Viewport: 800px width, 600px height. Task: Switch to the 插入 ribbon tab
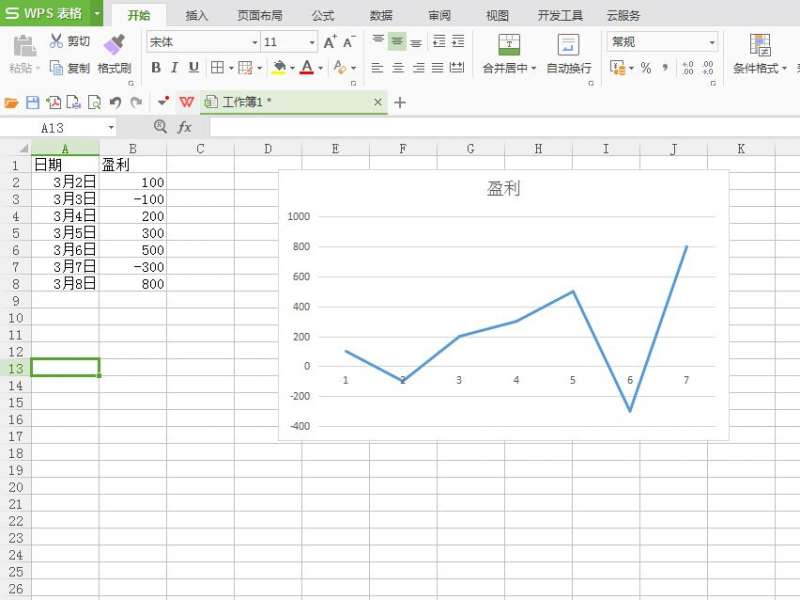pos(197,15)
